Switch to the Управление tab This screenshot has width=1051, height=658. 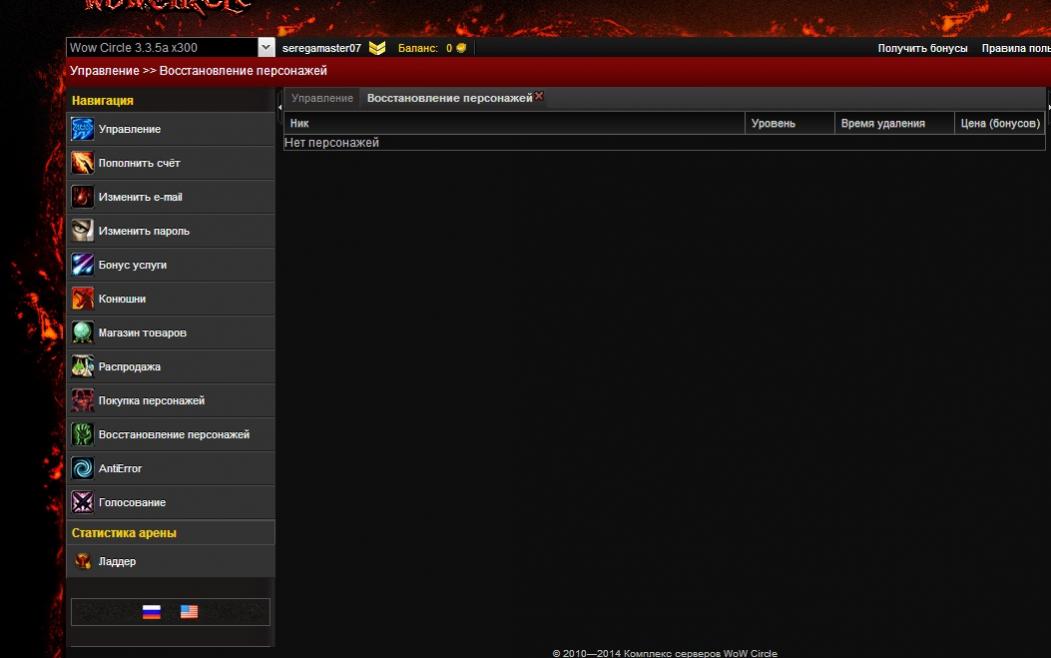(x=321, y=98)
